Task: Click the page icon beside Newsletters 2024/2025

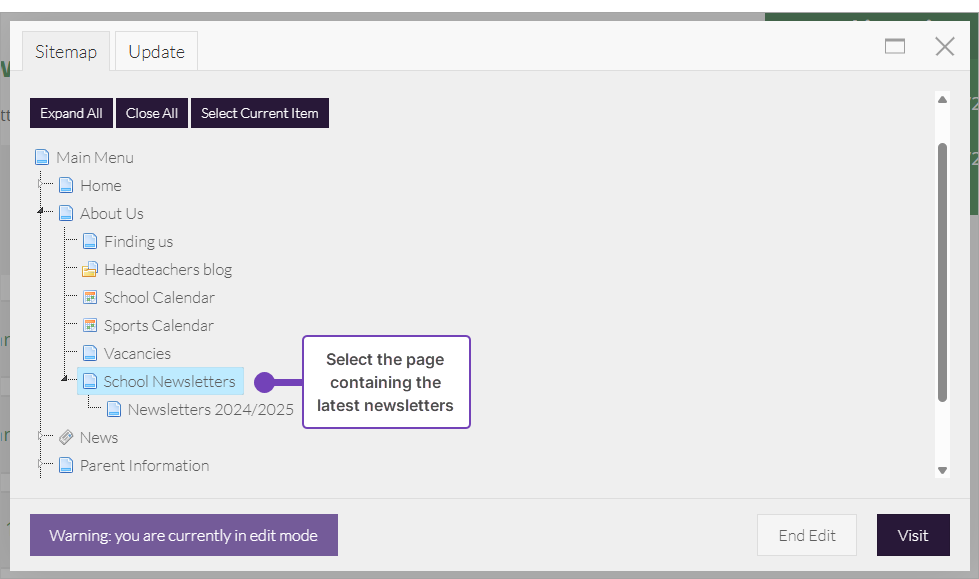Action: tap(114, 410)
